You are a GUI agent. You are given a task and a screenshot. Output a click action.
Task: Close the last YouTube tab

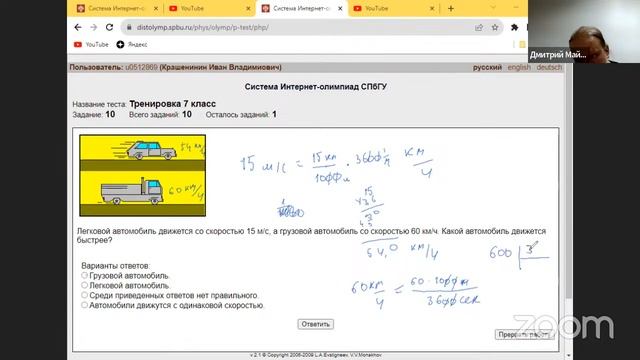pyautogui.click(x=432, y=8)
